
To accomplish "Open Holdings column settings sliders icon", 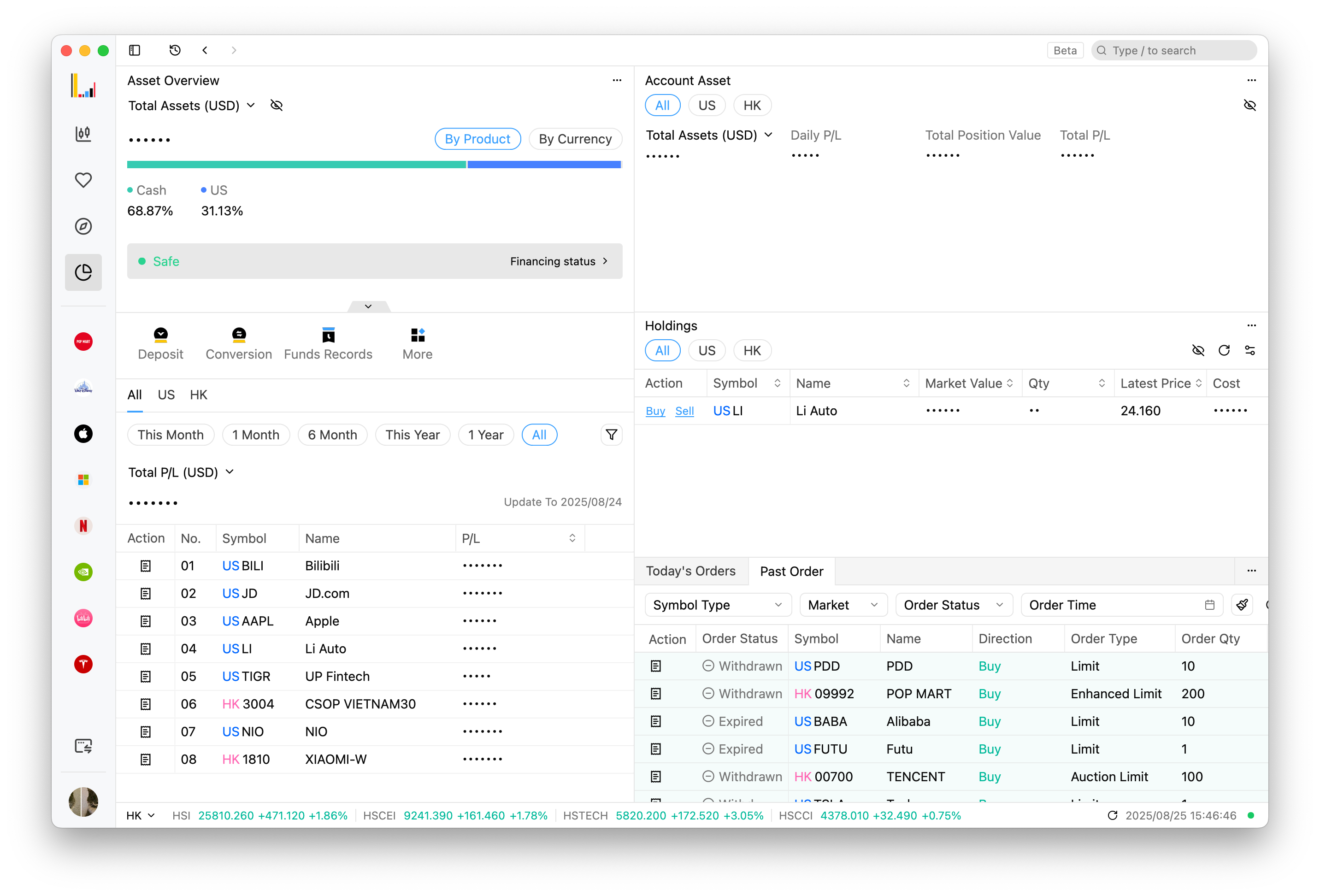I will (1250, 350).
